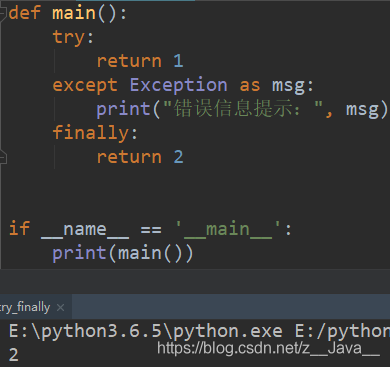Click the Exception class name
390x367 pixels.
tap(179, 85)
